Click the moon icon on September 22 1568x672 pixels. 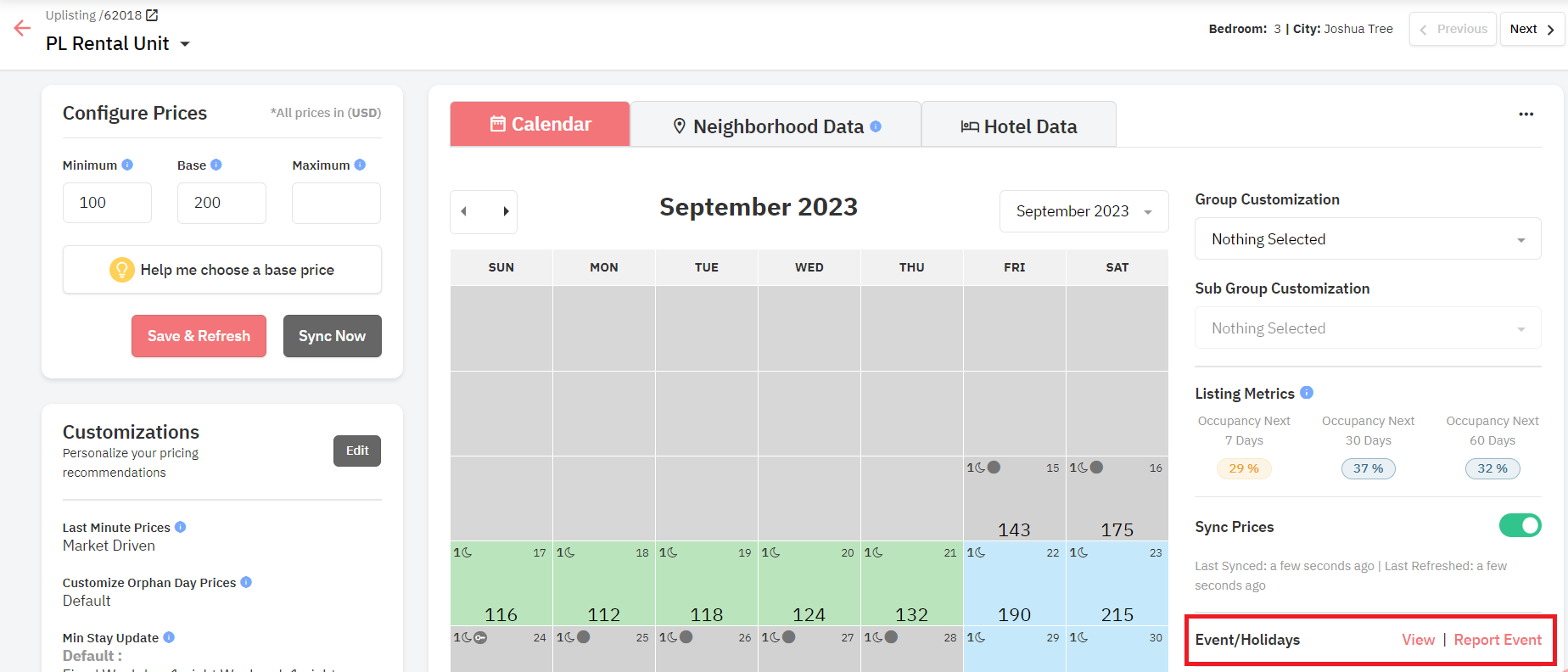[x=980, y=552]
